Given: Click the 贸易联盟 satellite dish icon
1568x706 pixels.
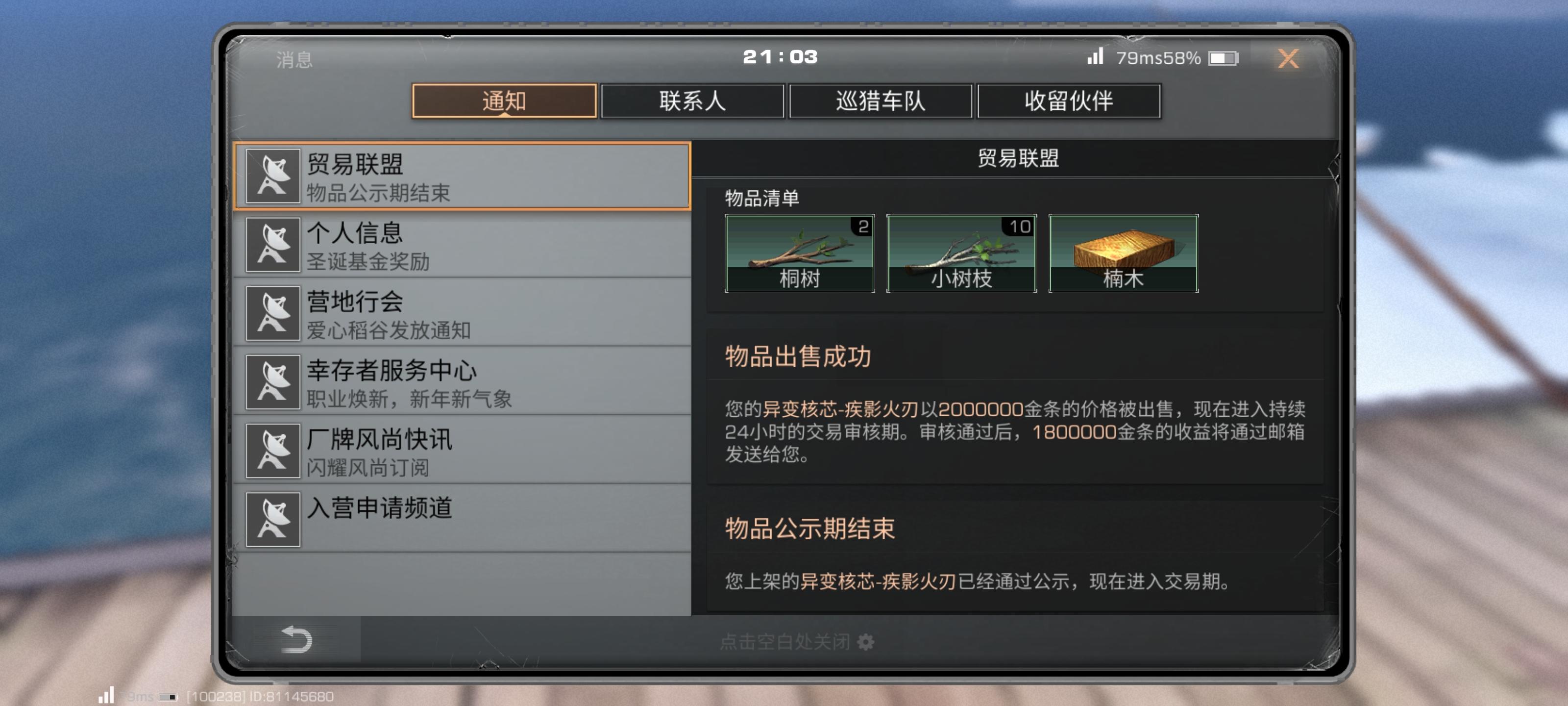Looking at the screenshot, I should click(273, 176).
